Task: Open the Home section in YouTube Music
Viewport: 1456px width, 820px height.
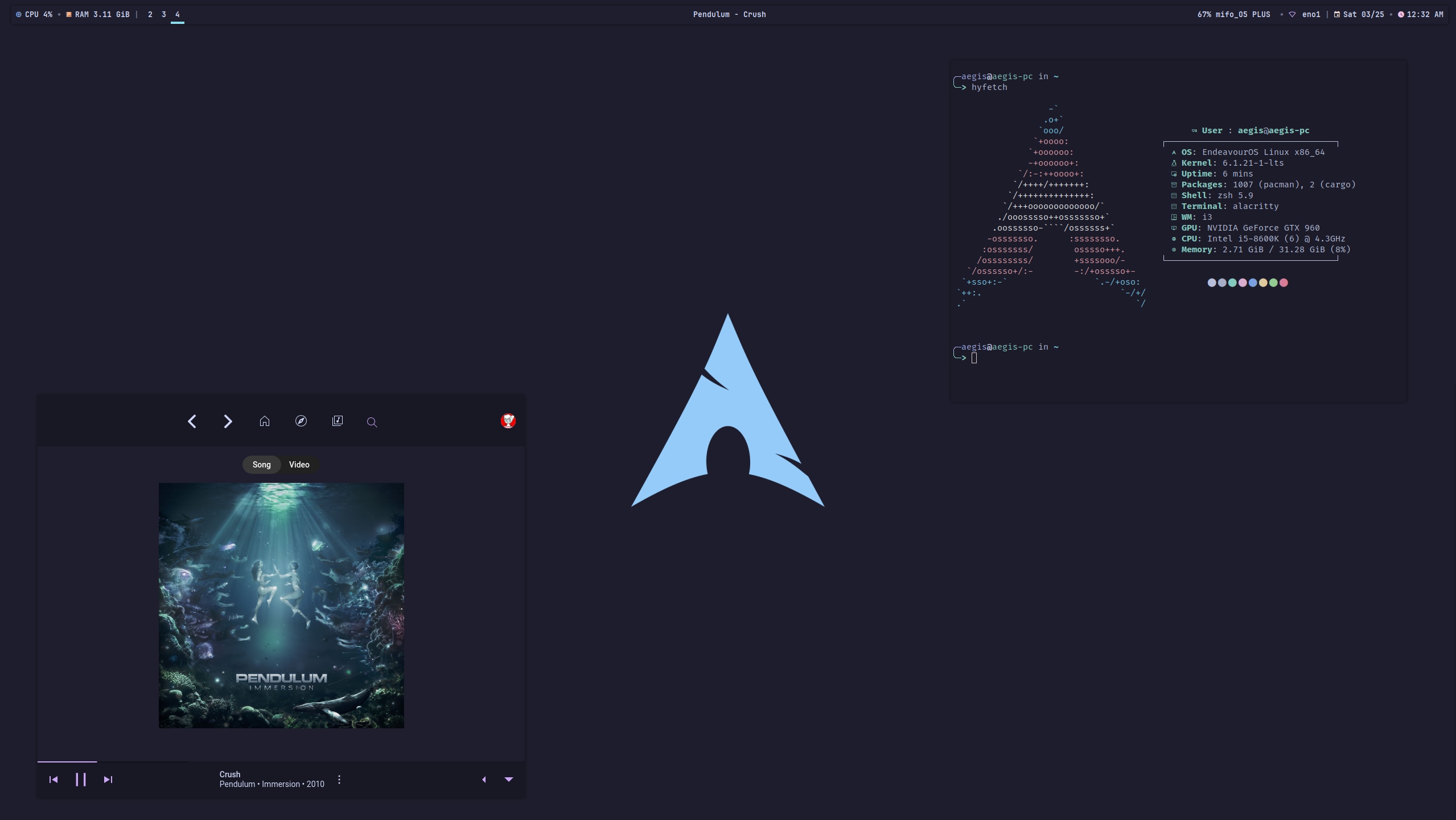Action: point(264,421)
